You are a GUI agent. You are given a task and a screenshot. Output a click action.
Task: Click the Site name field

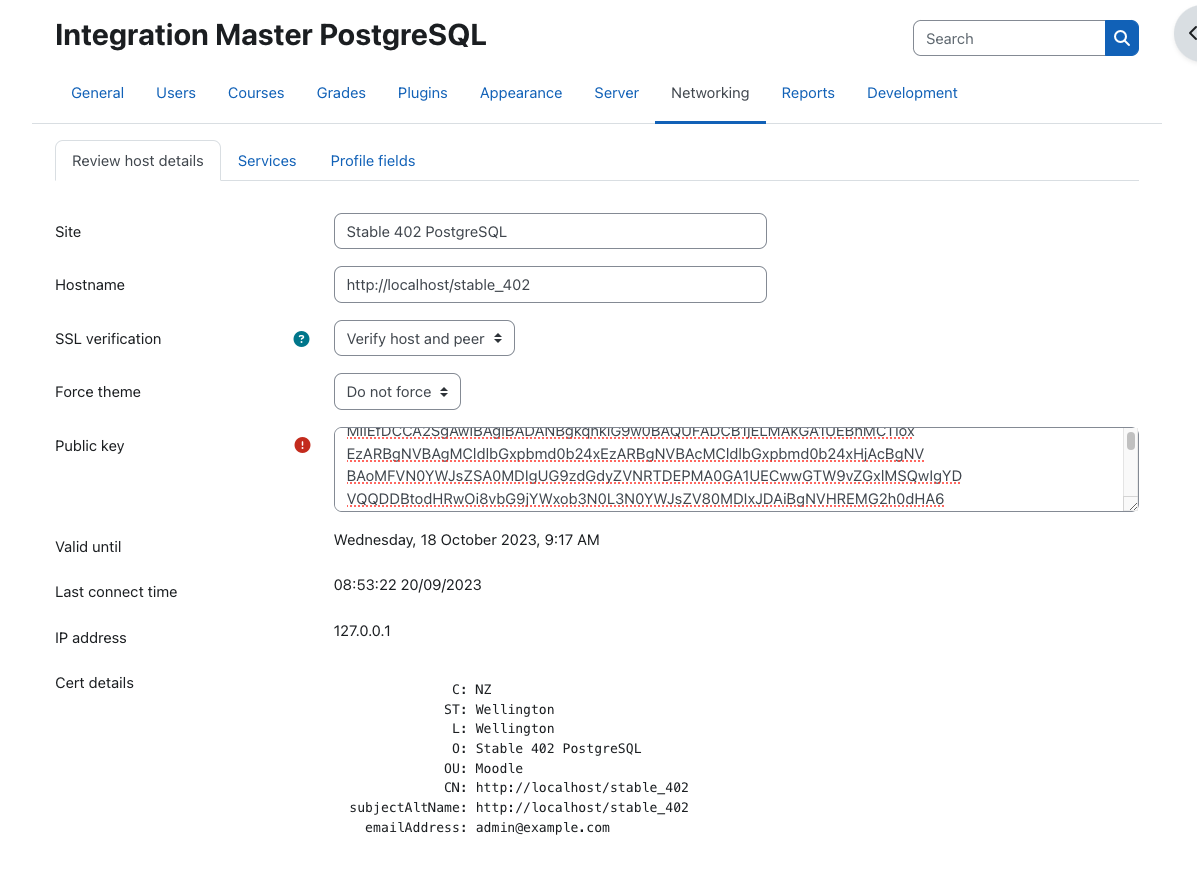coord(550,231)
